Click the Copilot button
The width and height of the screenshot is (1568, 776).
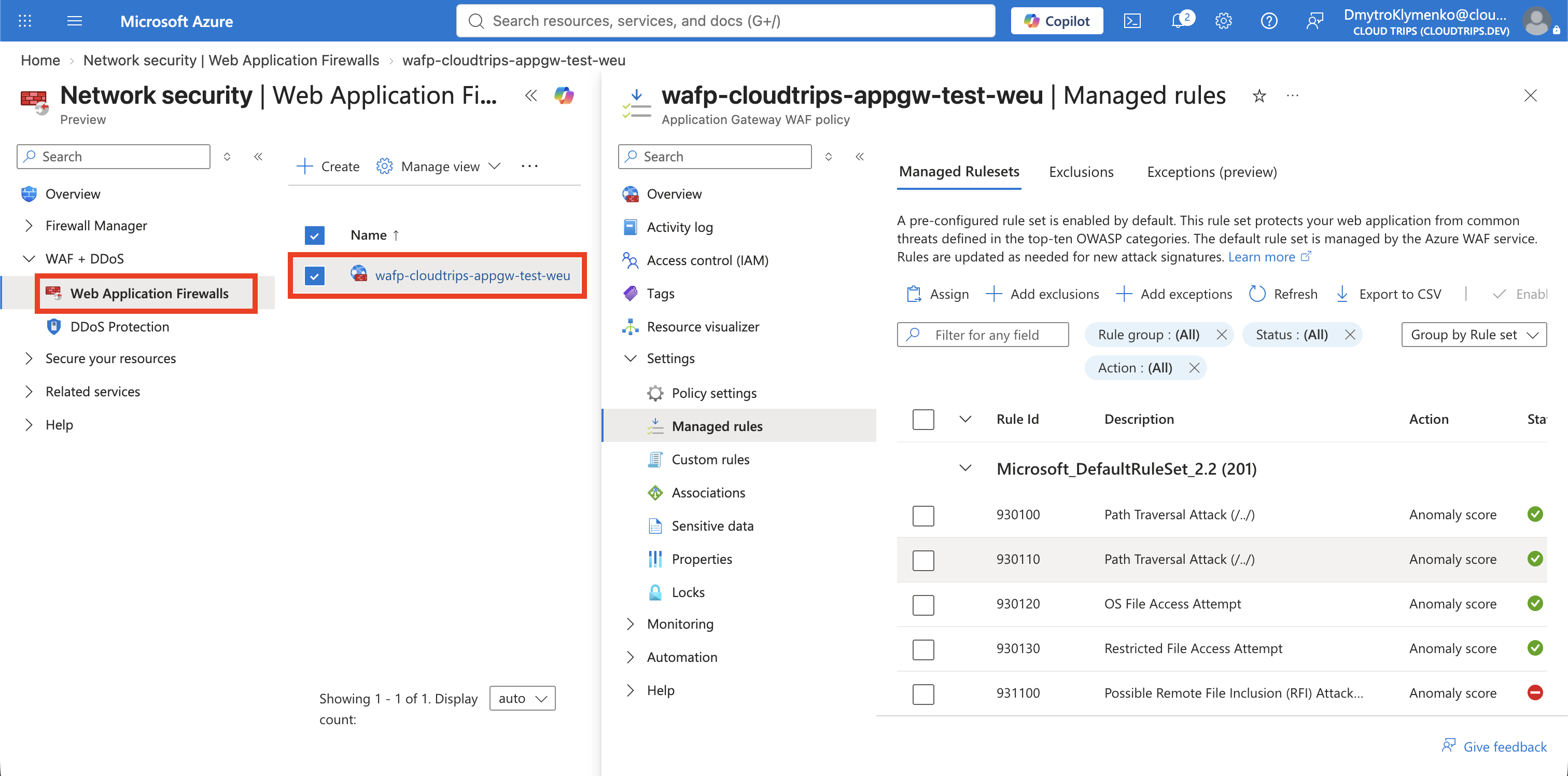point(1057,21)
